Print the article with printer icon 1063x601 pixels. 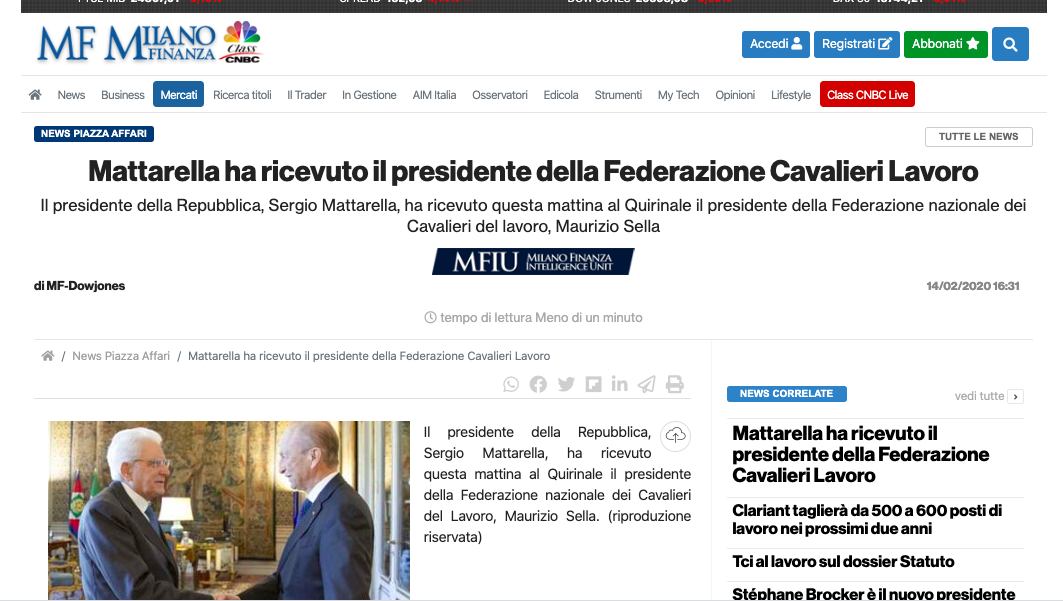point(675,384)
